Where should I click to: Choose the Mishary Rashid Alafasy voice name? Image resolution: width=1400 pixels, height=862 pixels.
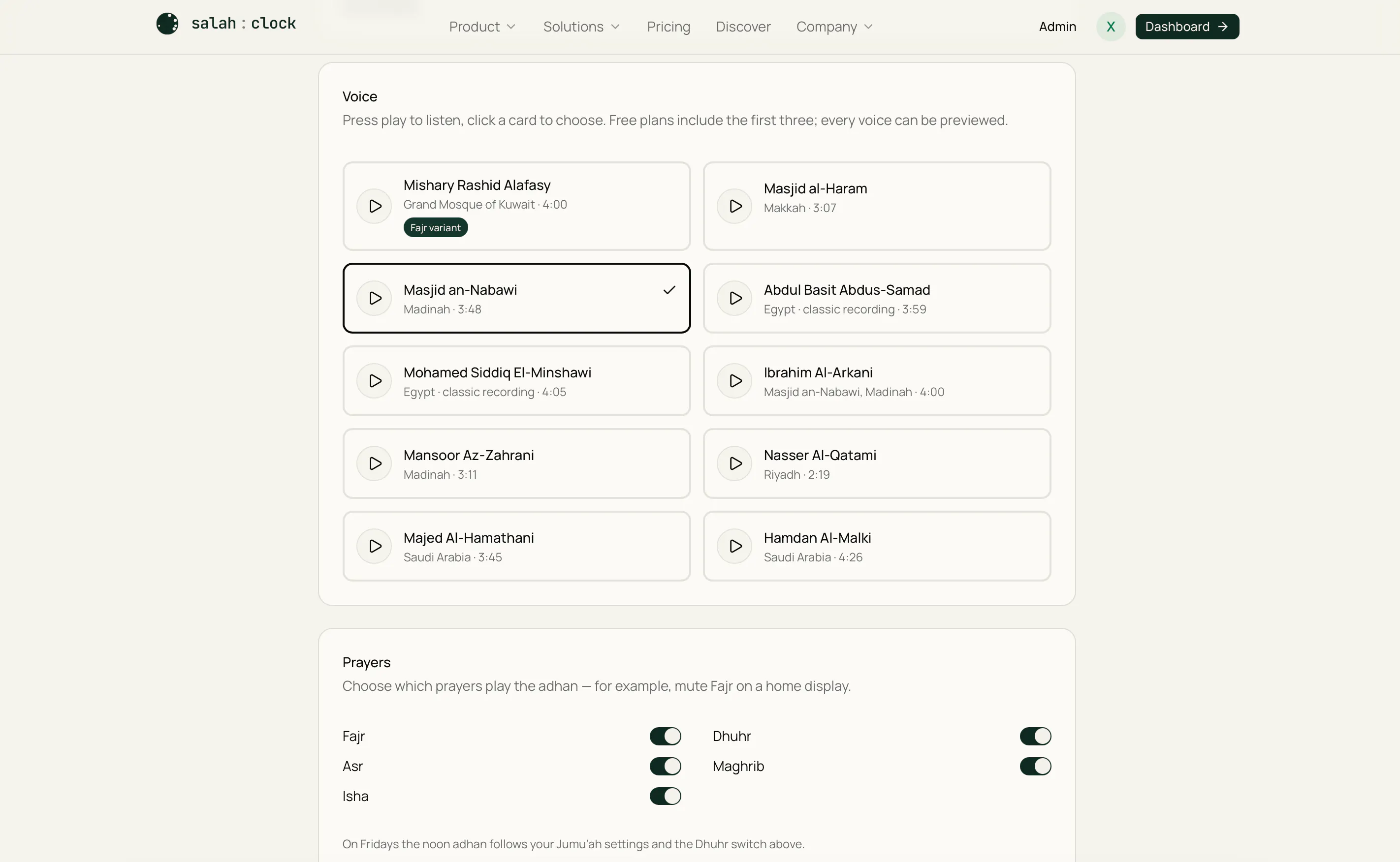477,185
